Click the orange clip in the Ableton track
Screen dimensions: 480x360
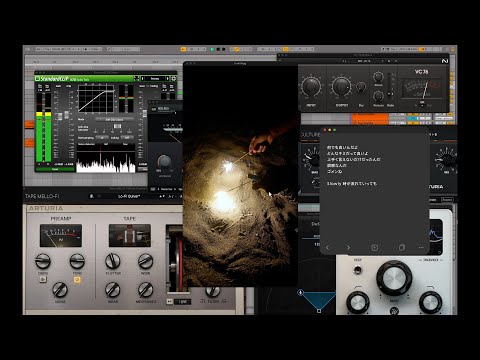click(x=370, y=118)
